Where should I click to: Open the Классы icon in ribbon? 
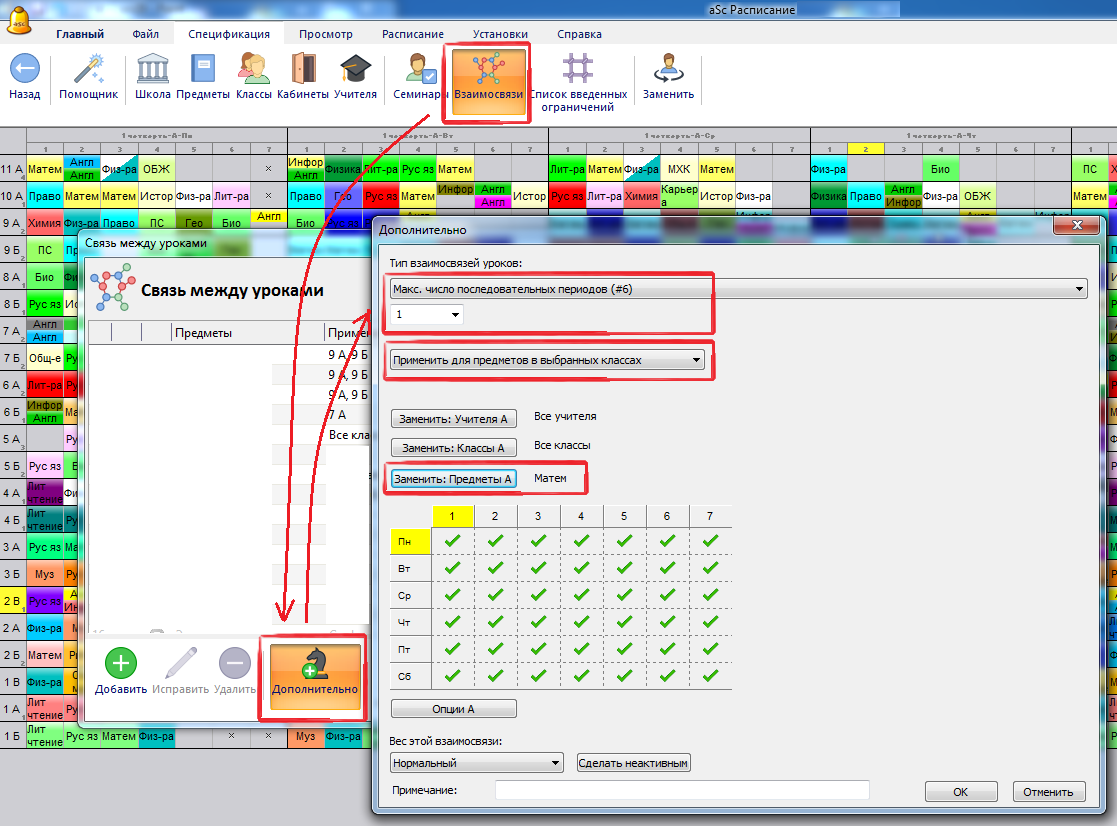coord(253,70)
